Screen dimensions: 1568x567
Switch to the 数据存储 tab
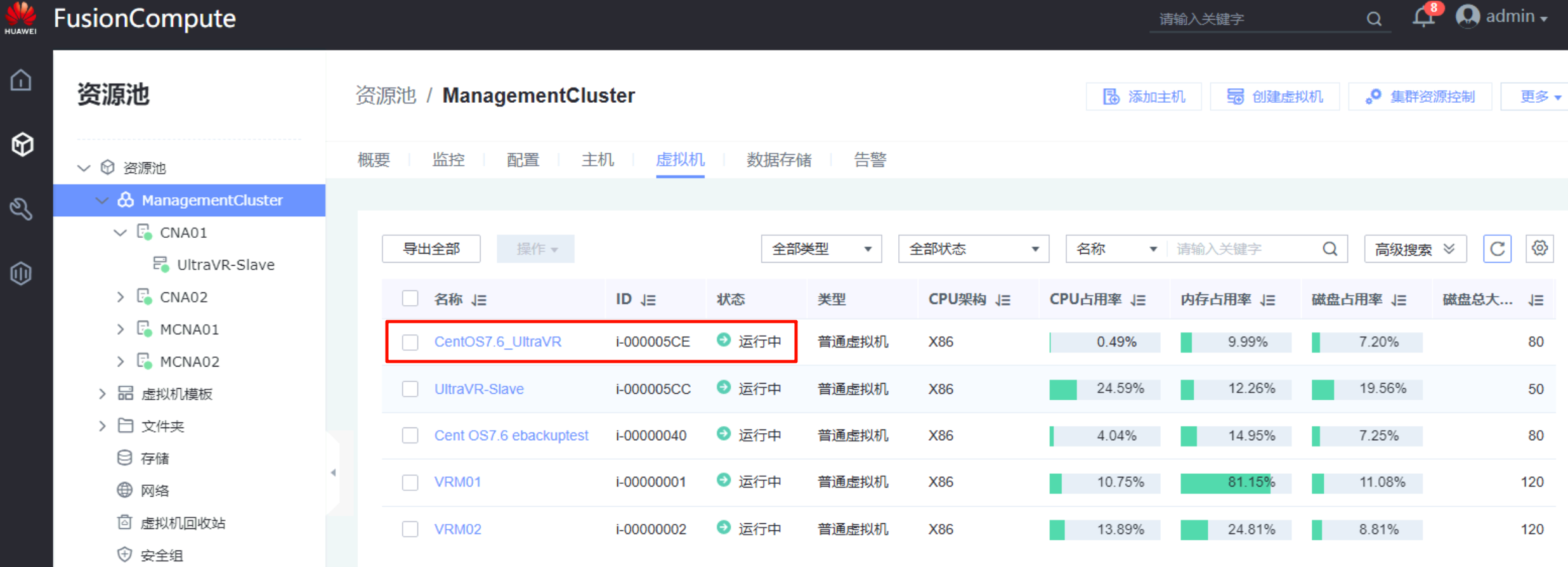click(778, 160)
